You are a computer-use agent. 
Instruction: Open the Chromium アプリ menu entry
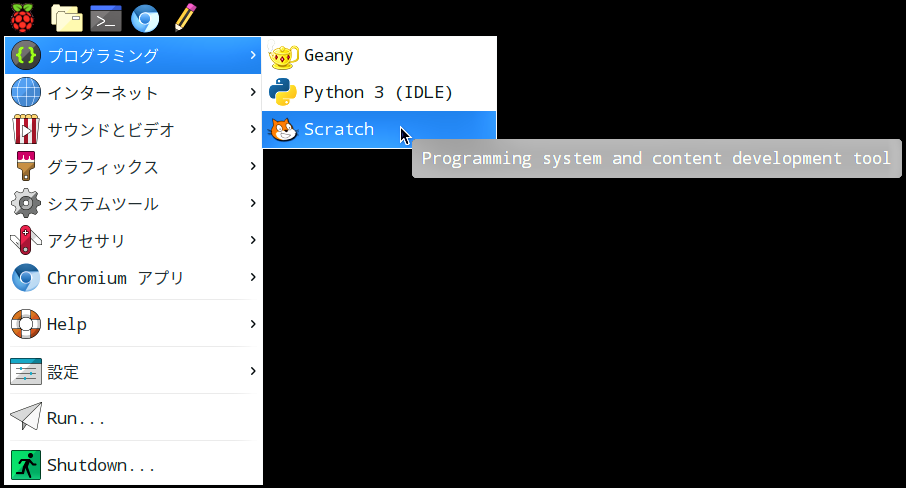tap(133, 277)
